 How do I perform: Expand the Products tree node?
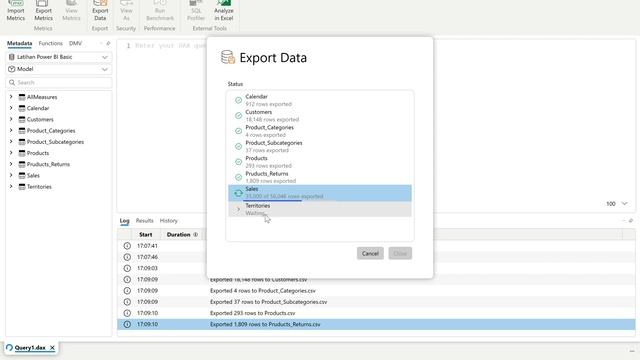(x=11, y=153)
